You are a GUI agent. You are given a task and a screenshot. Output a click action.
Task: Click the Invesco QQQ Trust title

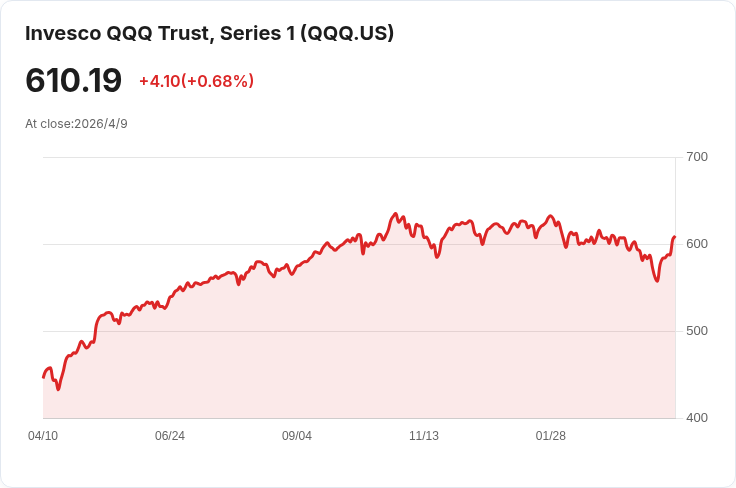(x=209, y=33)
